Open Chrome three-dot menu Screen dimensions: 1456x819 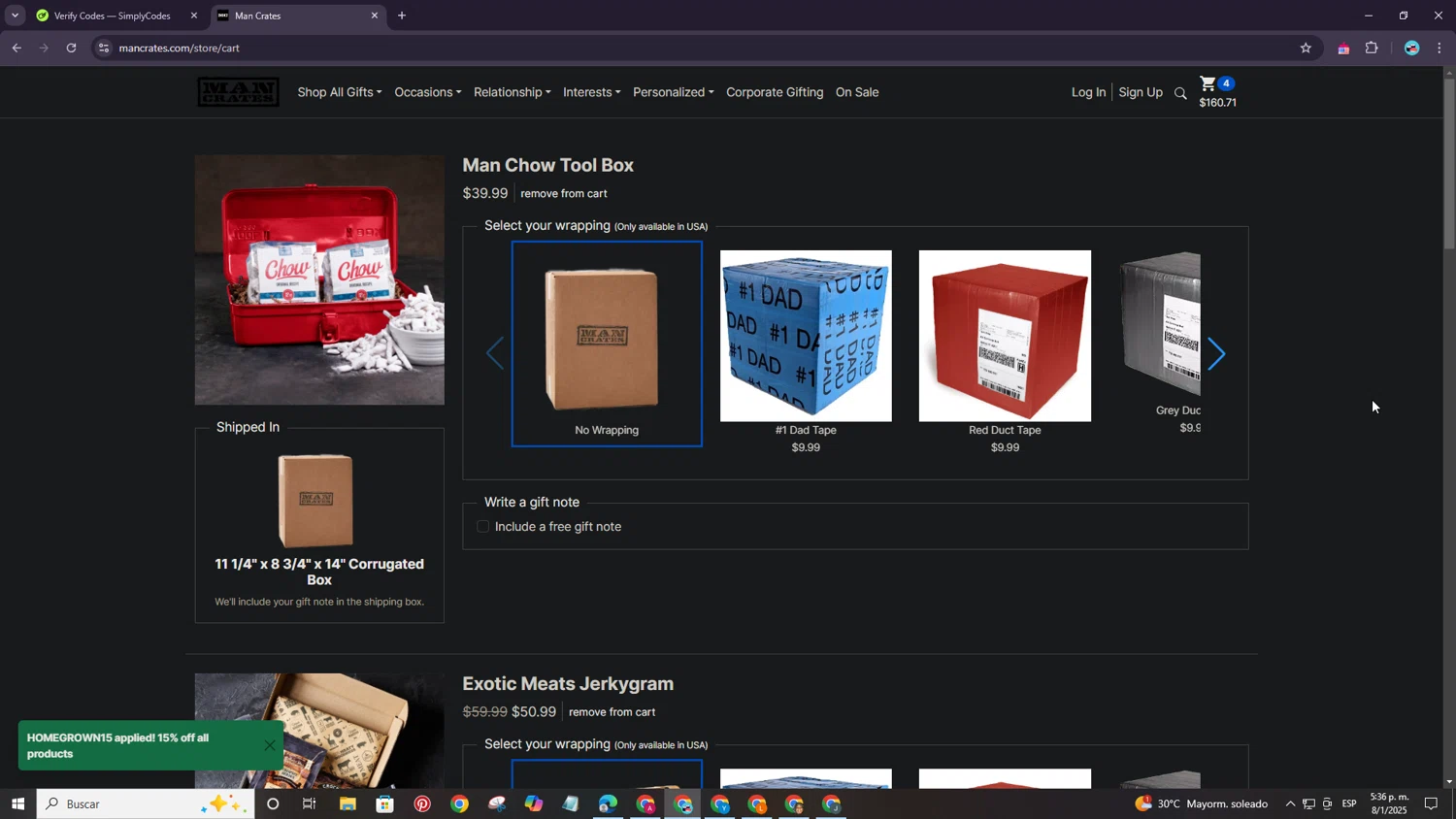click(1439, 48)
